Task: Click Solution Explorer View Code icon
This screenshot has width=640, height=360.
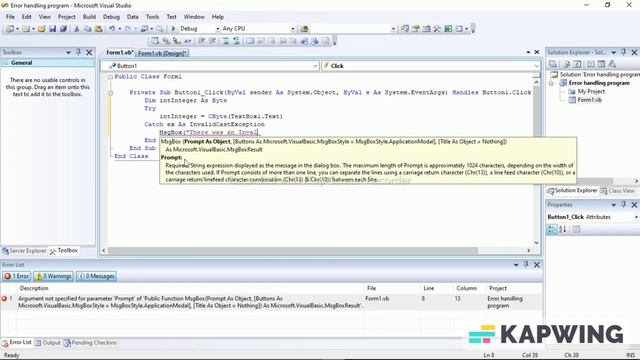Action: 590,64
